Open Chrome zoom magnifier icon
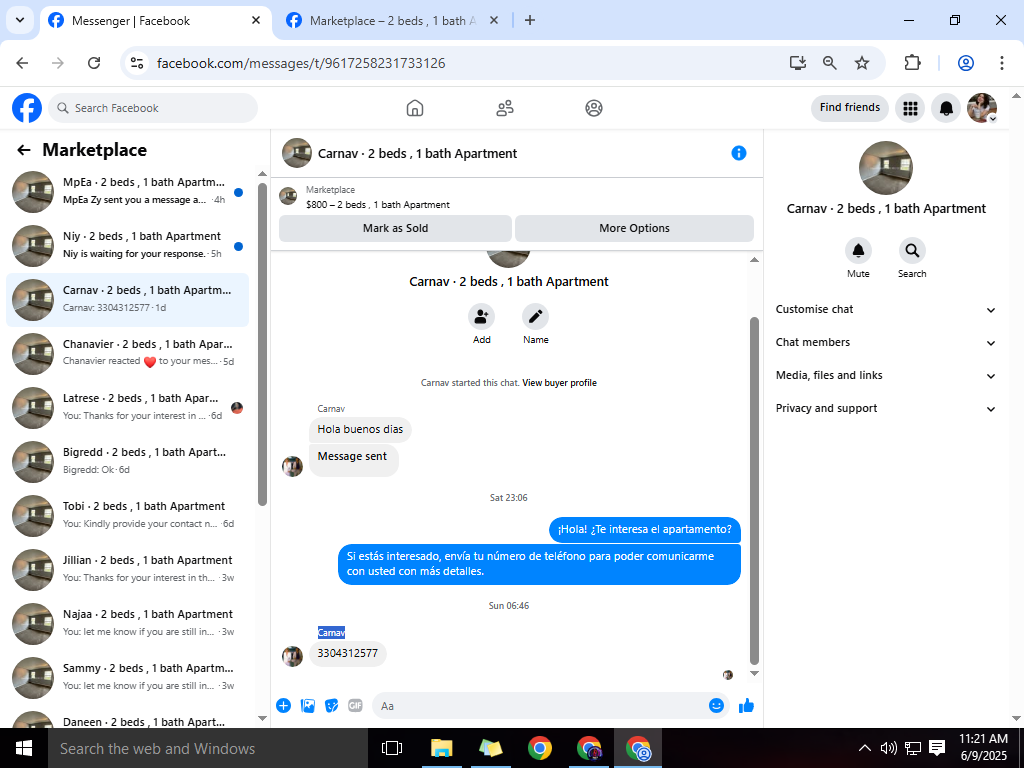The height and width of the screenshot is (768, 1024). (x=829, y=63)
